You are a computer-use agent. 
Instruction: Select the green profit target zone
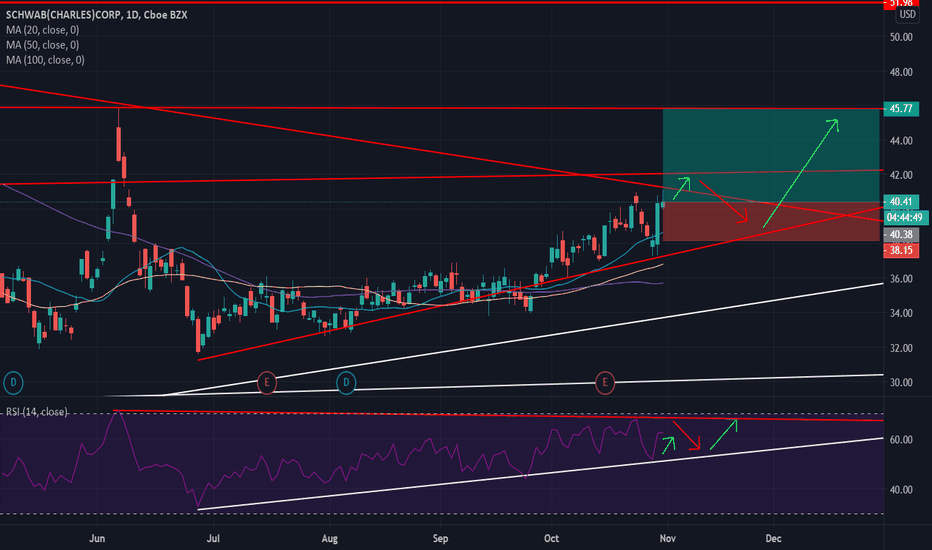[x=771, y=155]
